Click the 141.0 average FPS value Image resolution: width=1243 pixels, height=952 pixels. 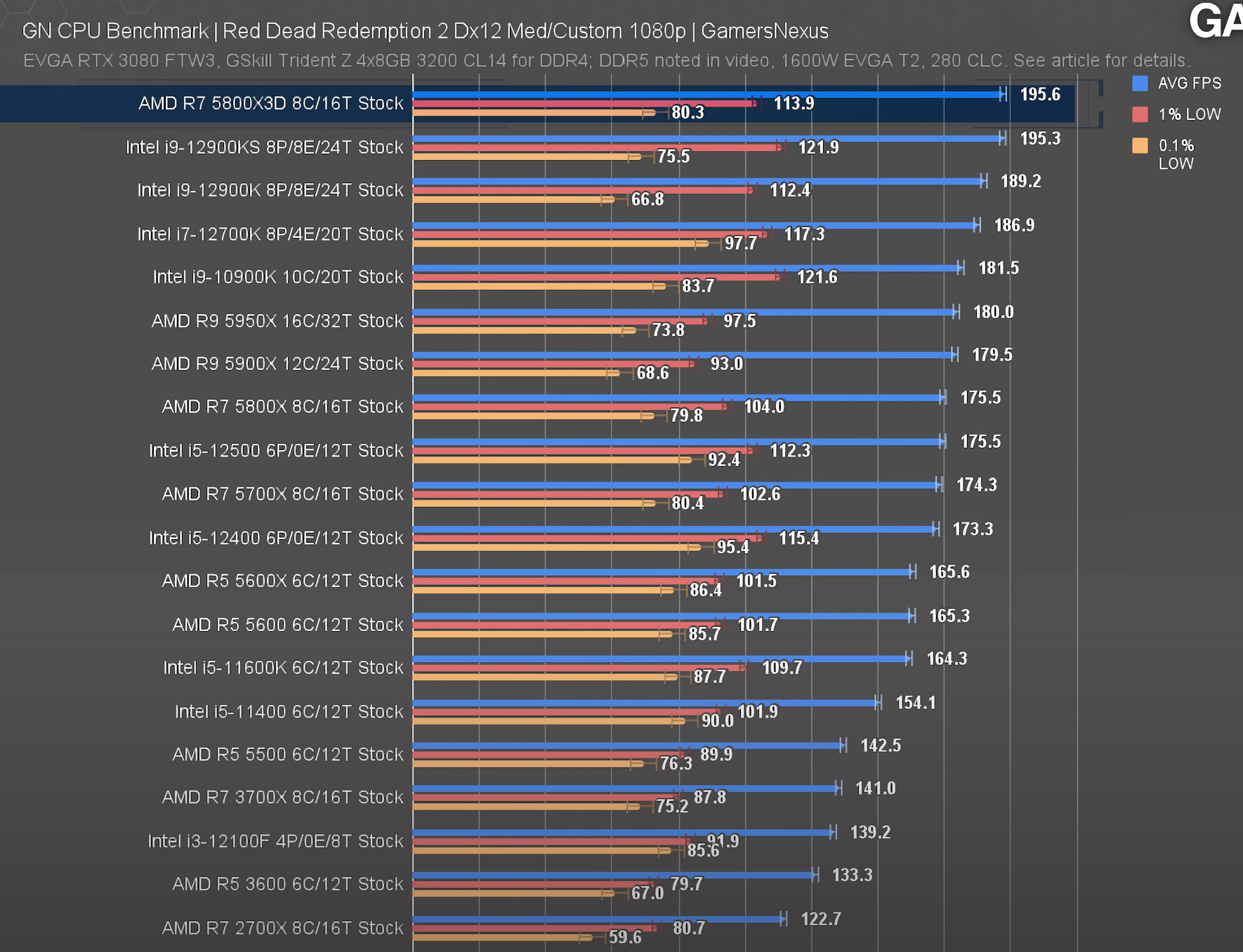[x=875, y=788]
